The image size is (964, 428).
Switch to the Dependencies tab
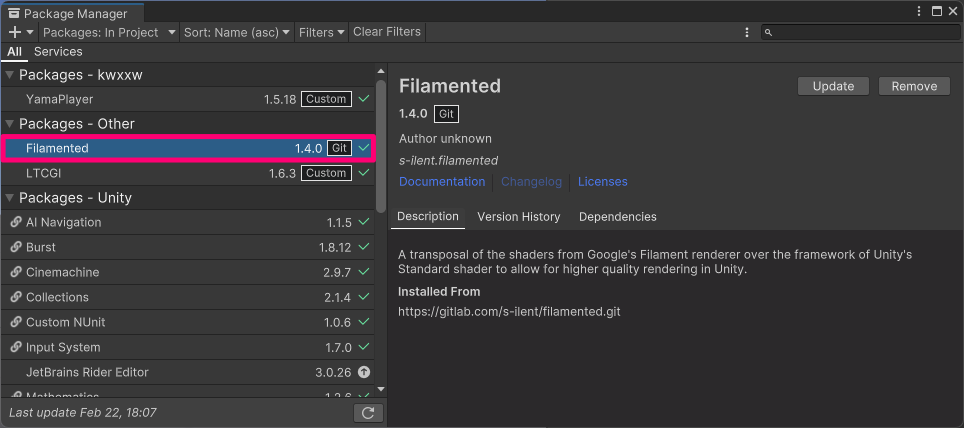617,216
